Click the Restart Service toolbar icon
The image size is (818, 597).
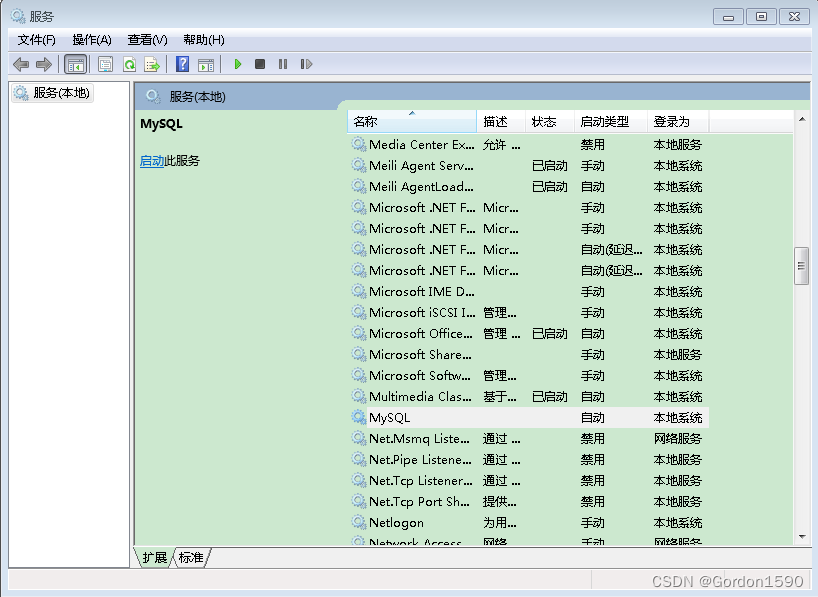click(x=306, y=63)
